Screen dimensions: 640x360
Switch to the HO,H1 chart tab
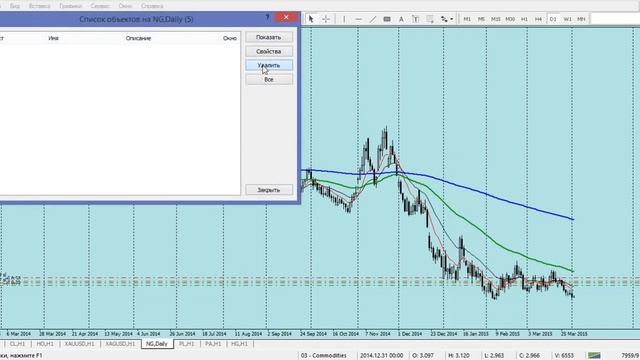coord(45,344)
